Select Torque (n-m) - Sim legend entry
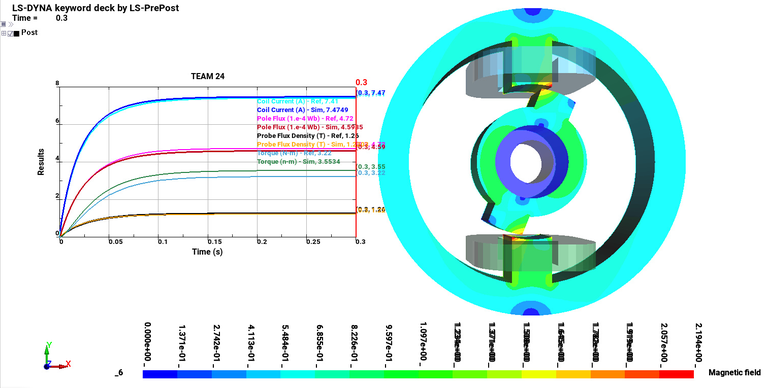 299,161
